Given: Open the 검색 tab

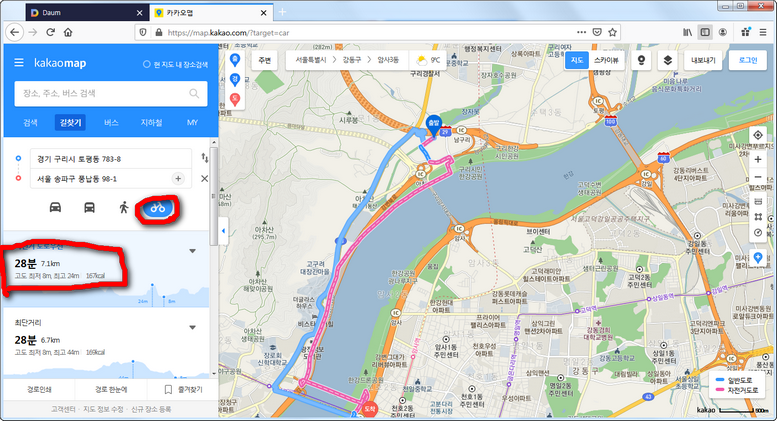Looking at the screenshot, I should [30, 122].
